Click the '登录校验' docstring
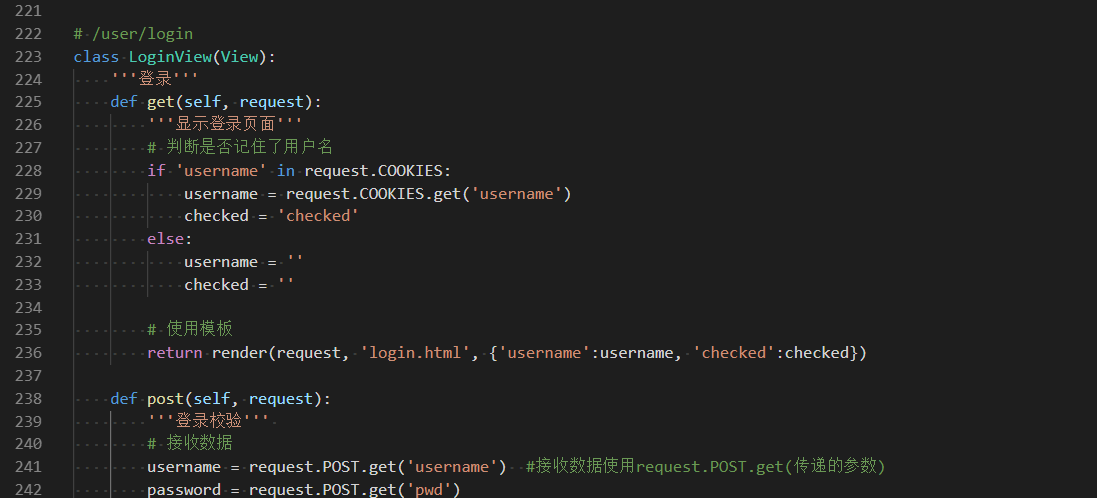The width and height of the screenshot is (1097, 498). pyautogui.click(x=208, y=421)
